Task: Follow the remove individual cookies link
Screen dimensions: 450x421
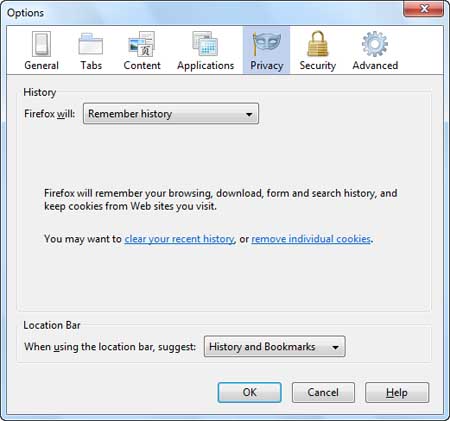Action: click(311, 239)
